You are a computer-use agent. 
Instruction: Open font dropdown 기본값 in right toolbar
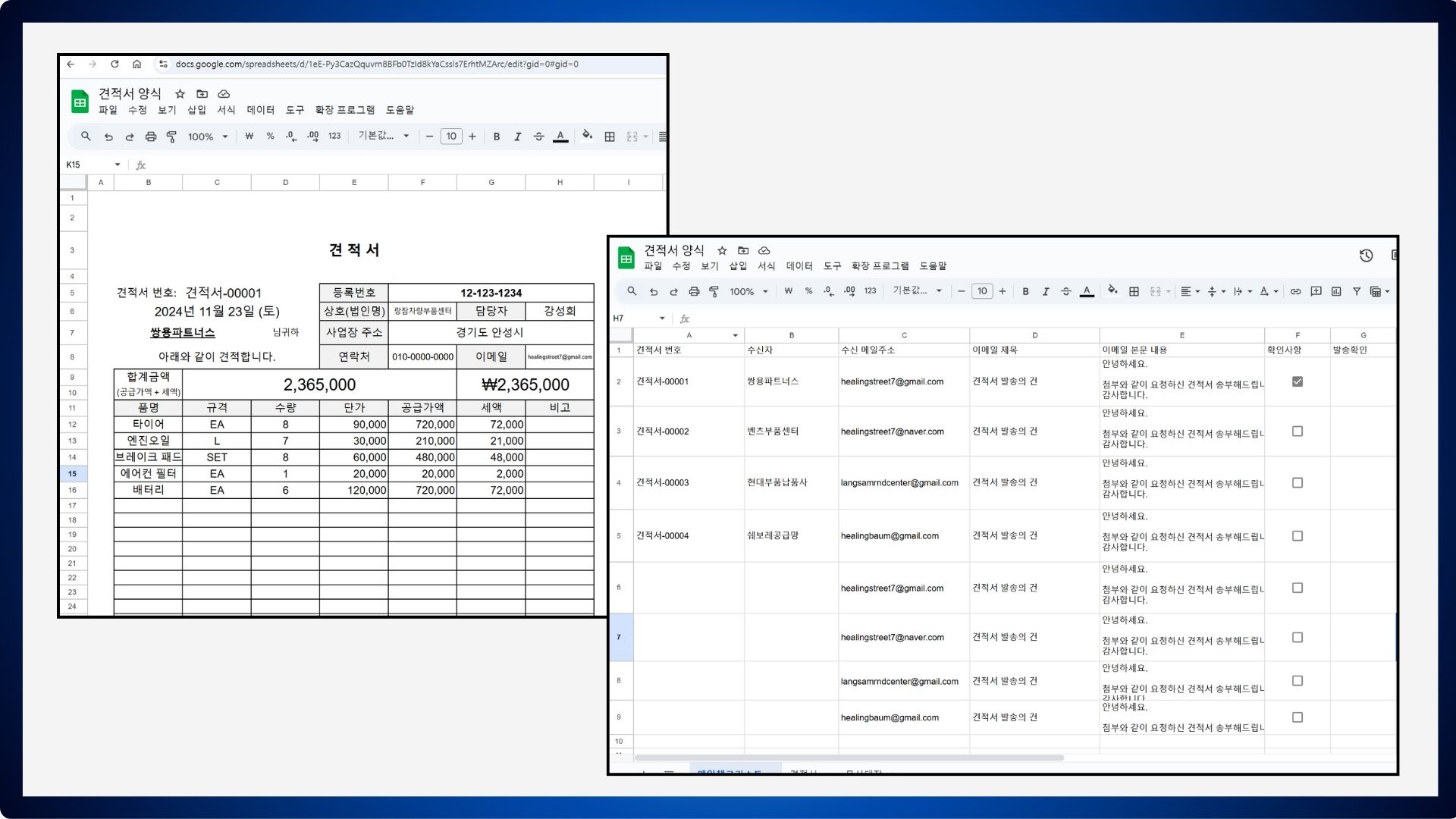[x=917, y=291]
